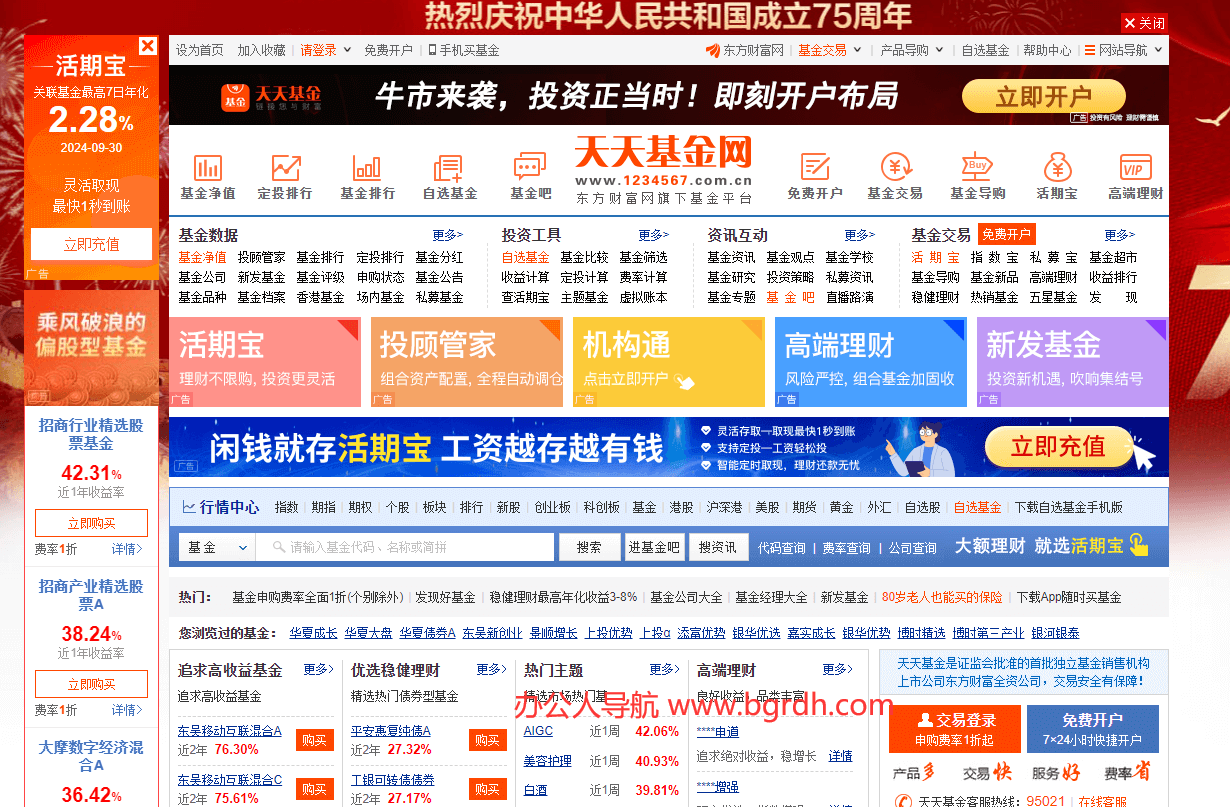This screenshot has width=1230, height=807.
Task: Select the 基金排行 icon in main navigation
Action: [367, 166]
